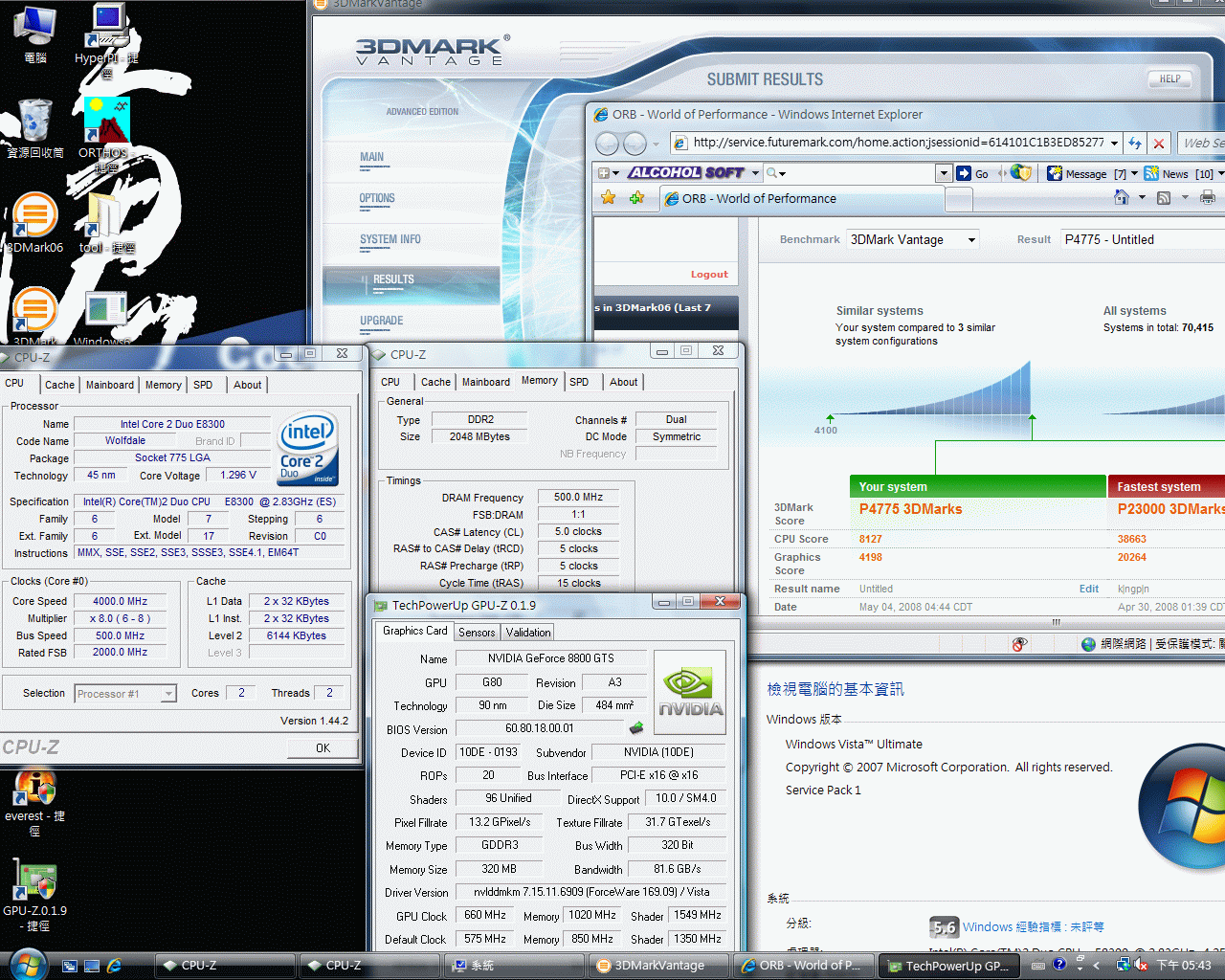
Task: Open the ORB - World of Performance IE tab
Action: [x=802, y=199]
